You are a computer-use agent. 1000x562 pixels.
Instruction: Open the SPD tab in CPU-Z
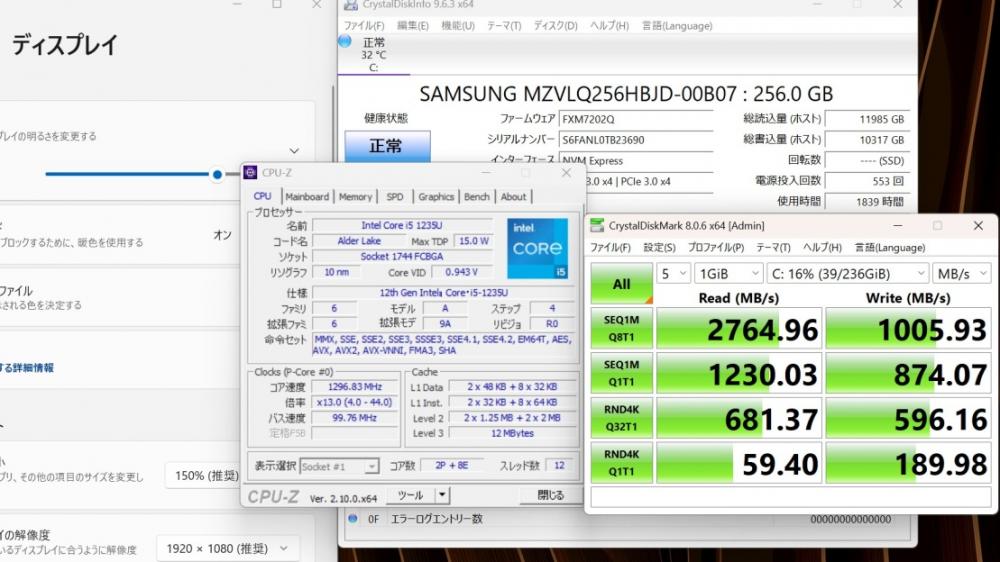click(x=395, y=197)
